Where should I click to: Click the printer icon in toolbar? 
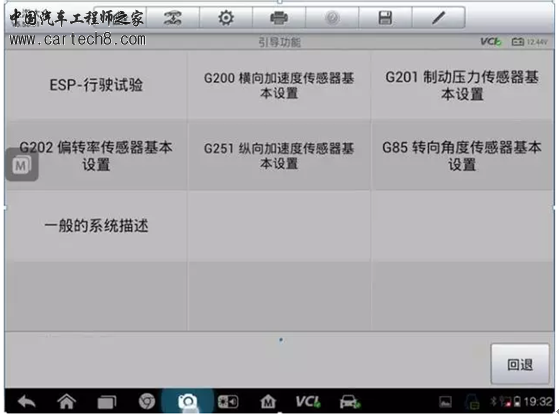(279, 18)
